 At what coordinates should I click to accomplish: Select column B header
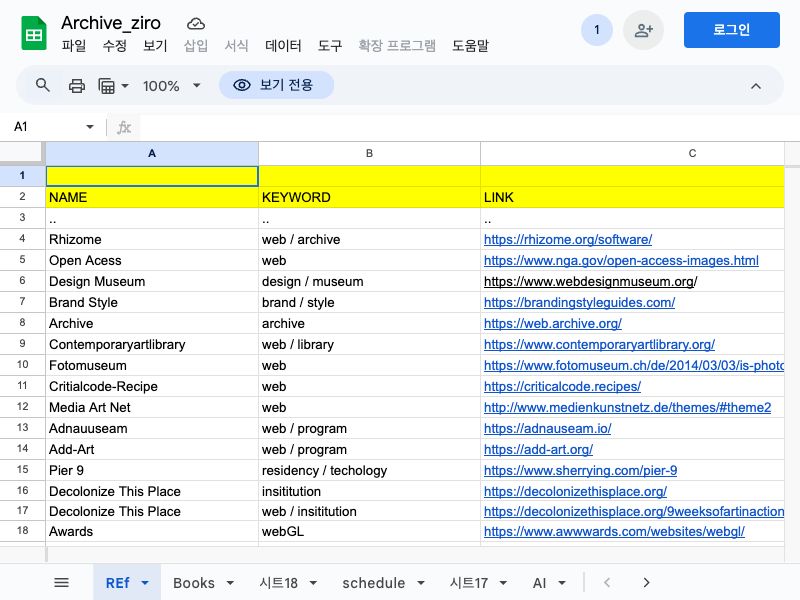[x=369, y=153]
